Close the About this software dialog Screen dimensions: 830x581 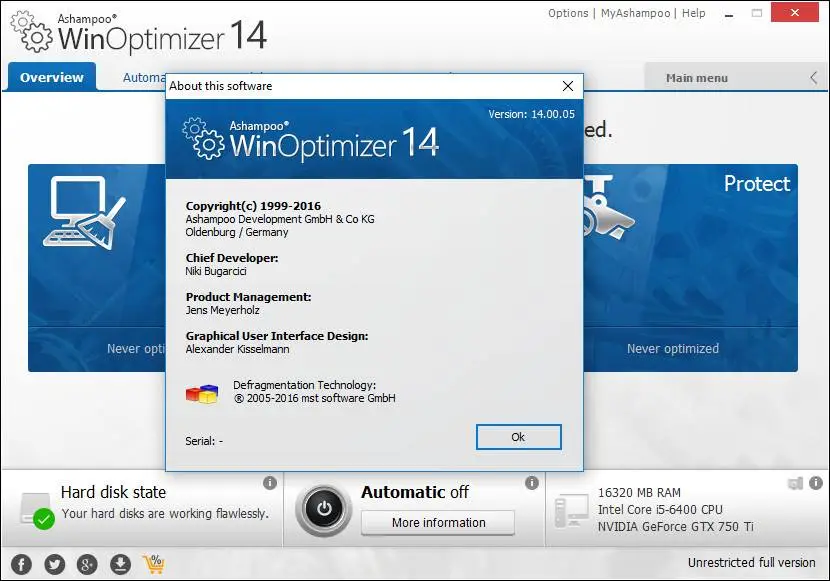(x=568, y=86)
